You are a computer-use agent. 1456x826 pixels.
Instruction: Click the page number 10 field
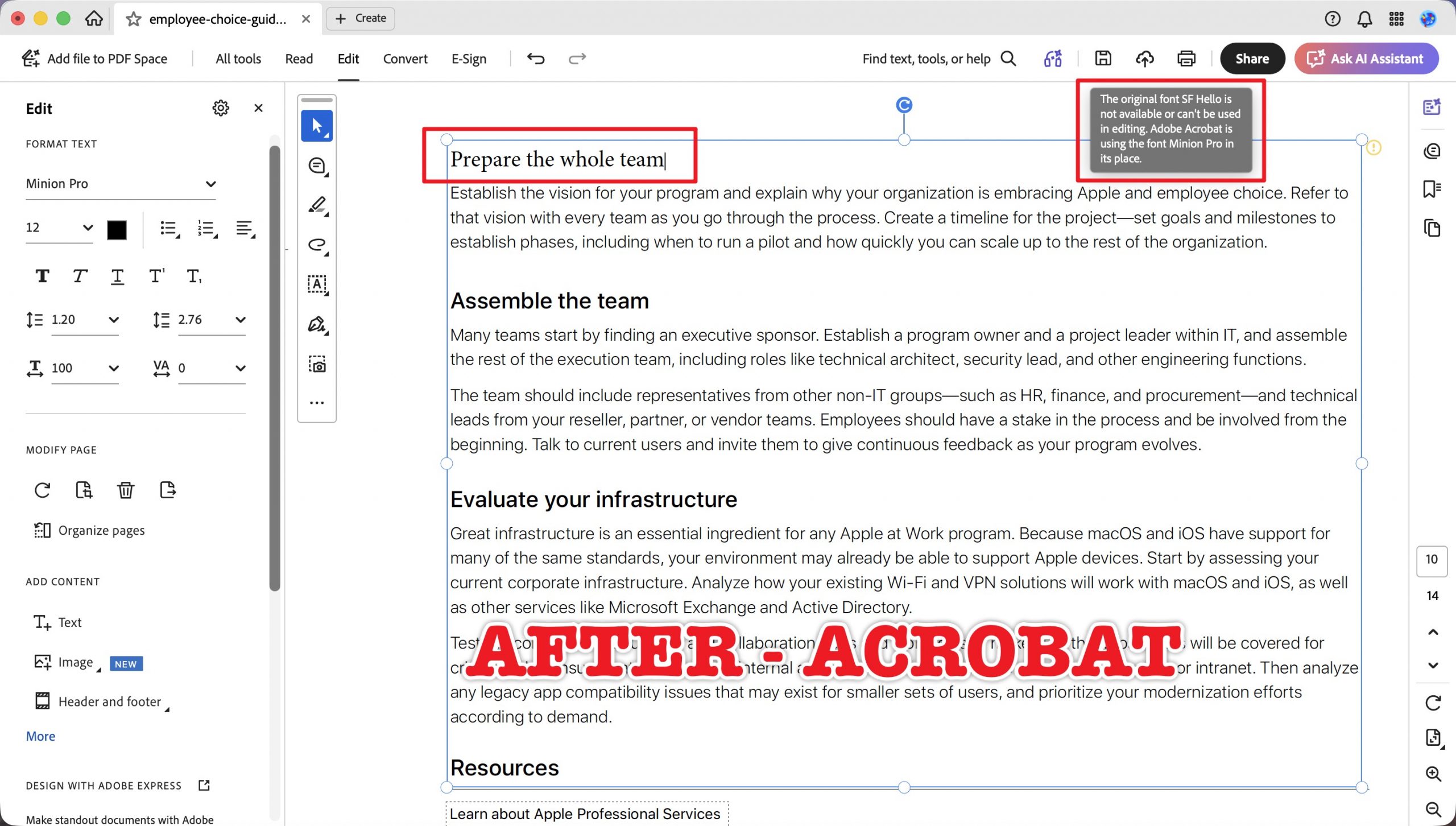coord(1432,560)
